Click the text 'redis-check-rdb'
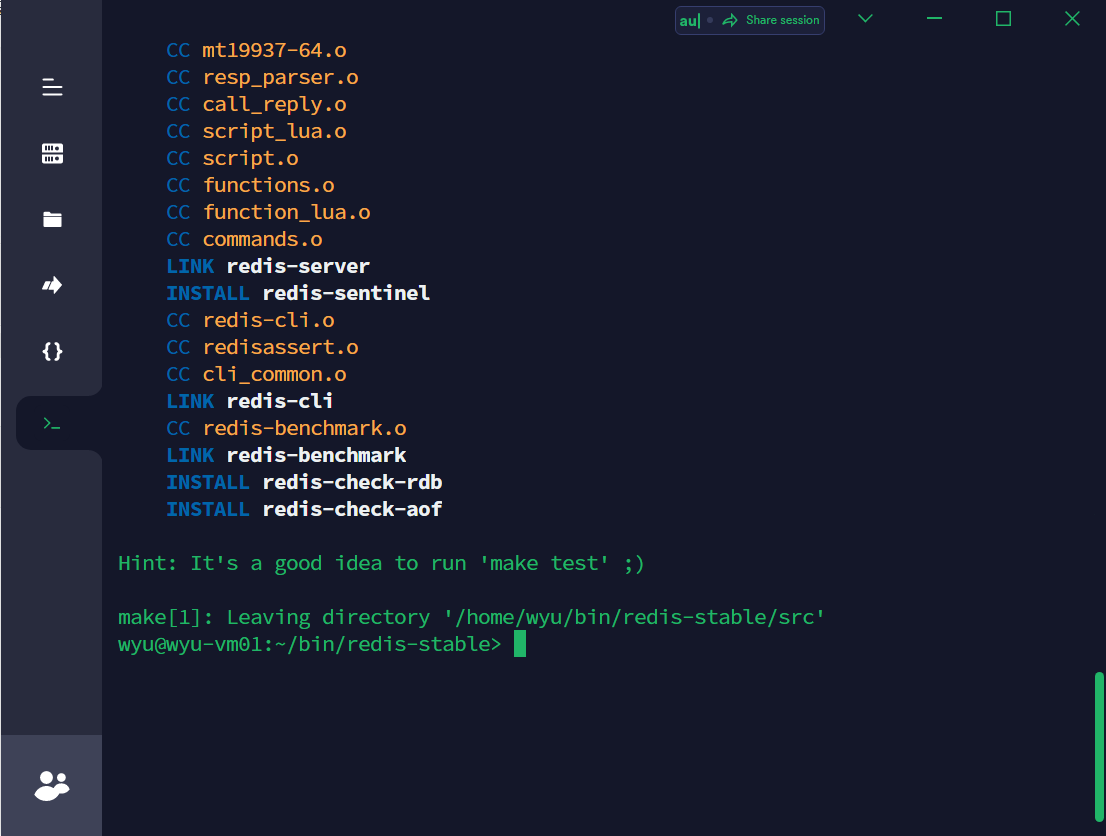 click(x=353, y=482)
